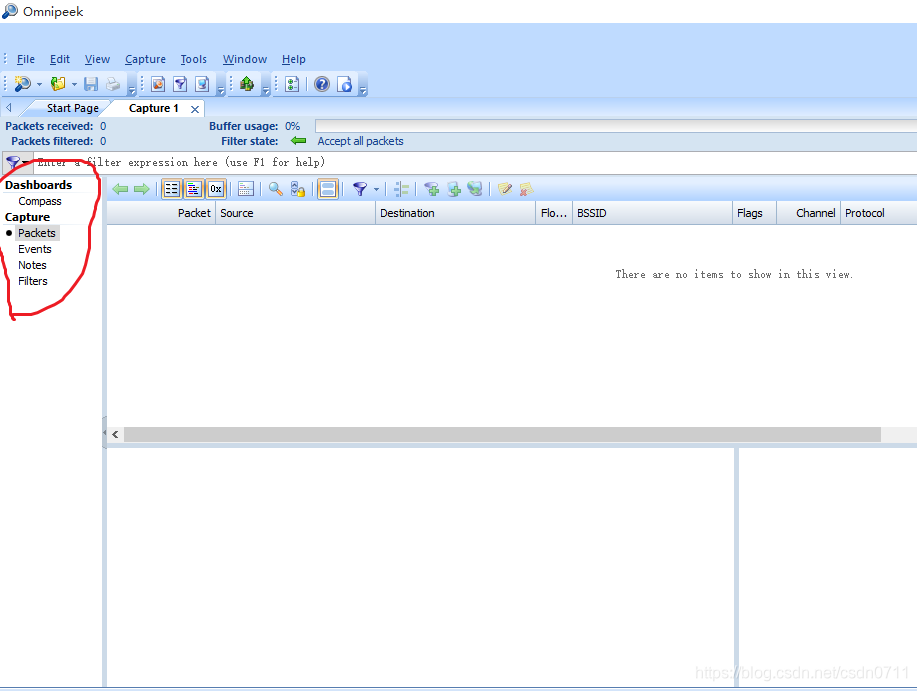The height and width of the screenshot is (691, 917).
Task: Click the page with play arrow icon
Action: (345, 84)
